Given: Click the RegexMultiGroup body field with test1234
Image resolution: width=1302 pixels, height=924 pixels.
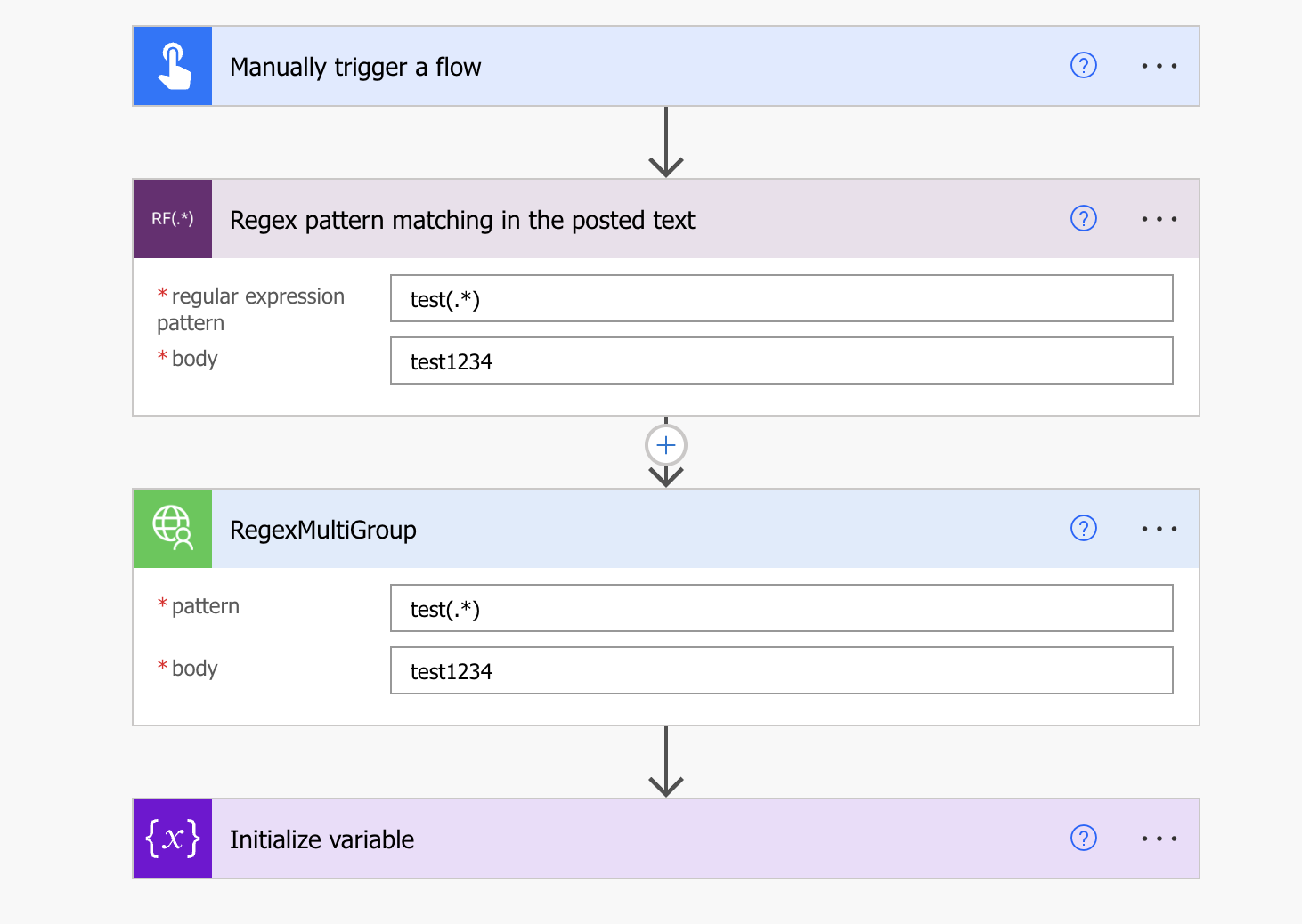Looking at the screenshot, I should click(781, 670).
